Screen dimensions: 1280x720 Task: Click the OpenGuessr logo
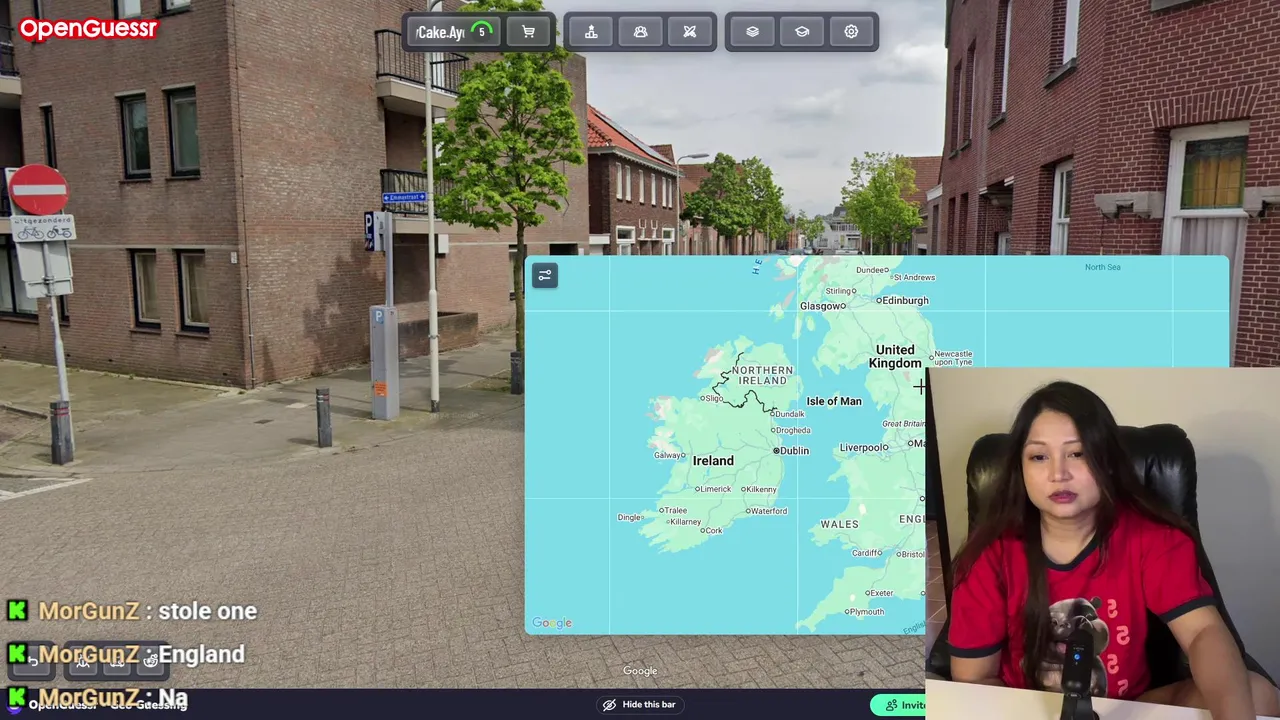(88, 29)
